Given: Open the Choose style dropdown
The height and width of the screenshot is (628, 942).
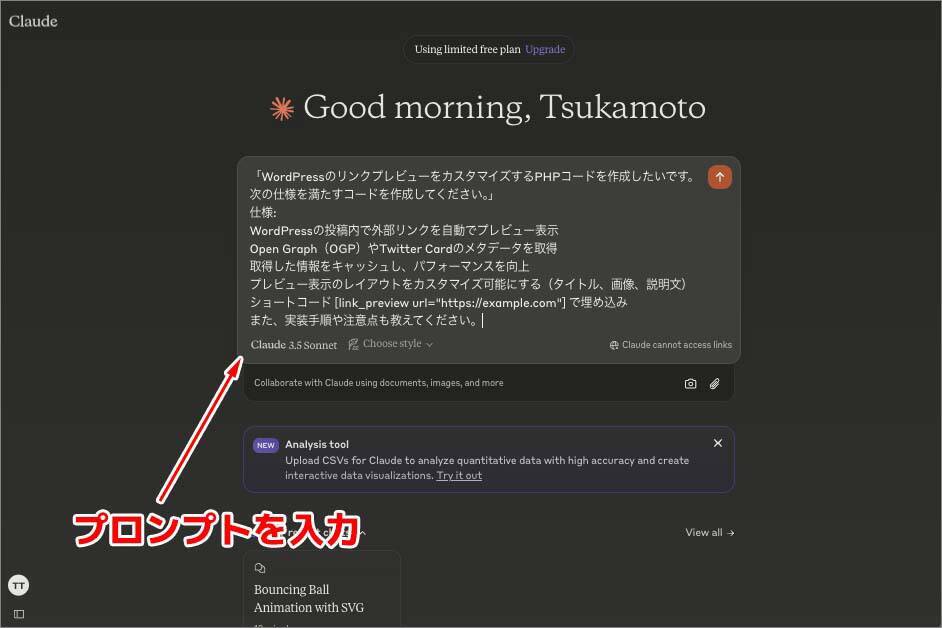Looking at the screenshot, I should (x=391, y=344).
